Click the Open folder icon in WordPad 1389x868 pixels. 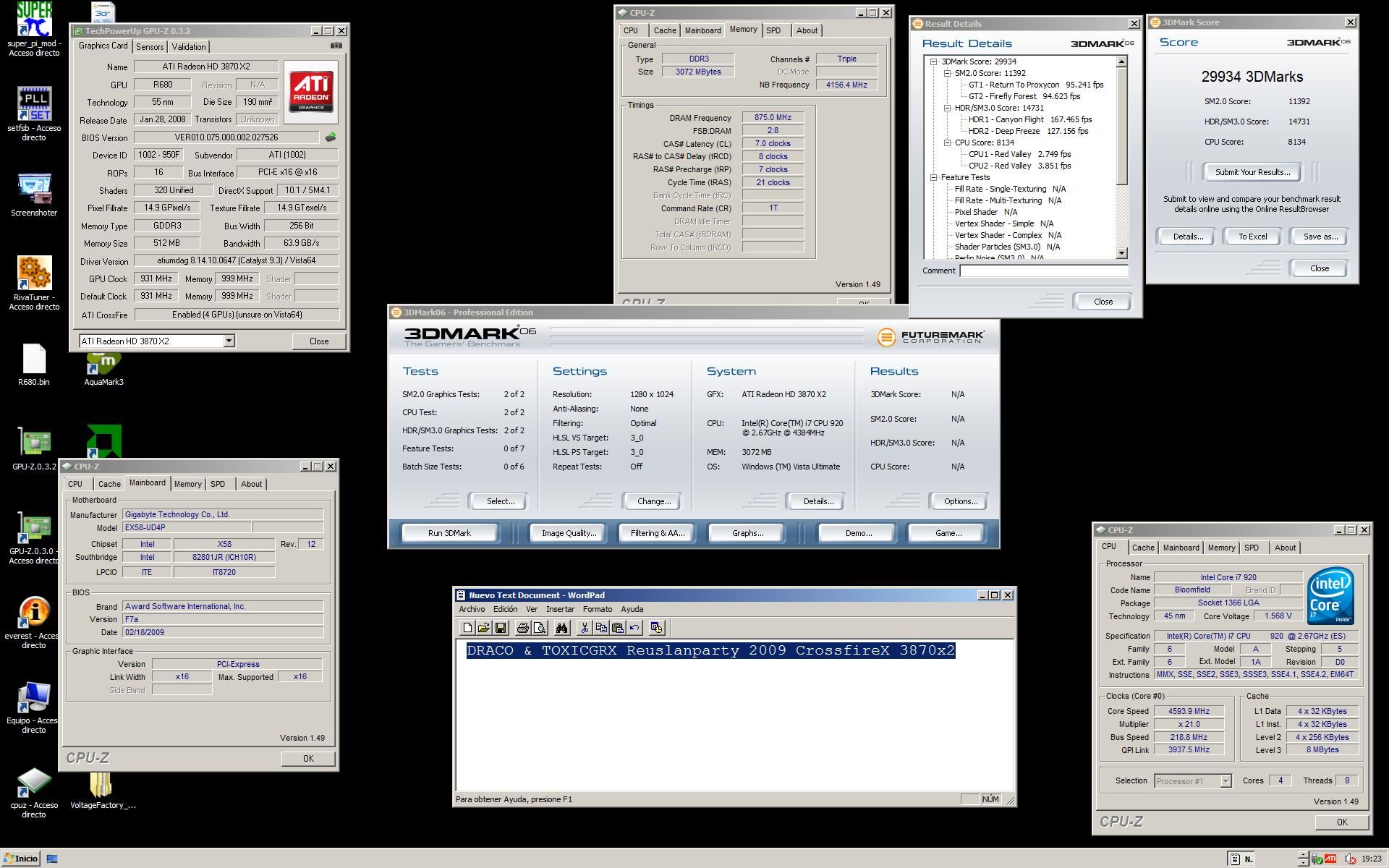483,628
